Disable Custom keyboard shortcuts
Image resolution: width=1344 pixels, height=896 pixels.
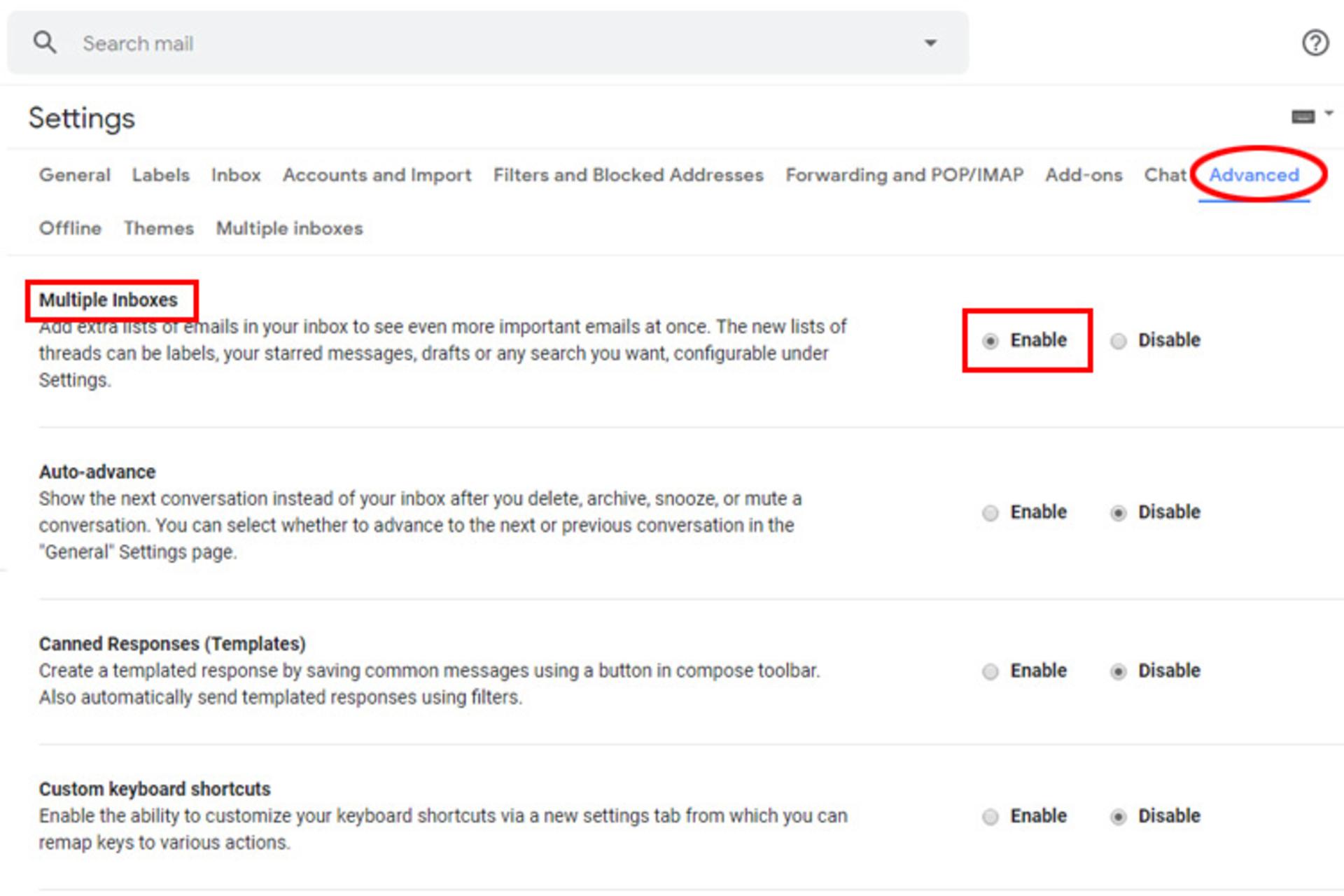pos(1119,817)
